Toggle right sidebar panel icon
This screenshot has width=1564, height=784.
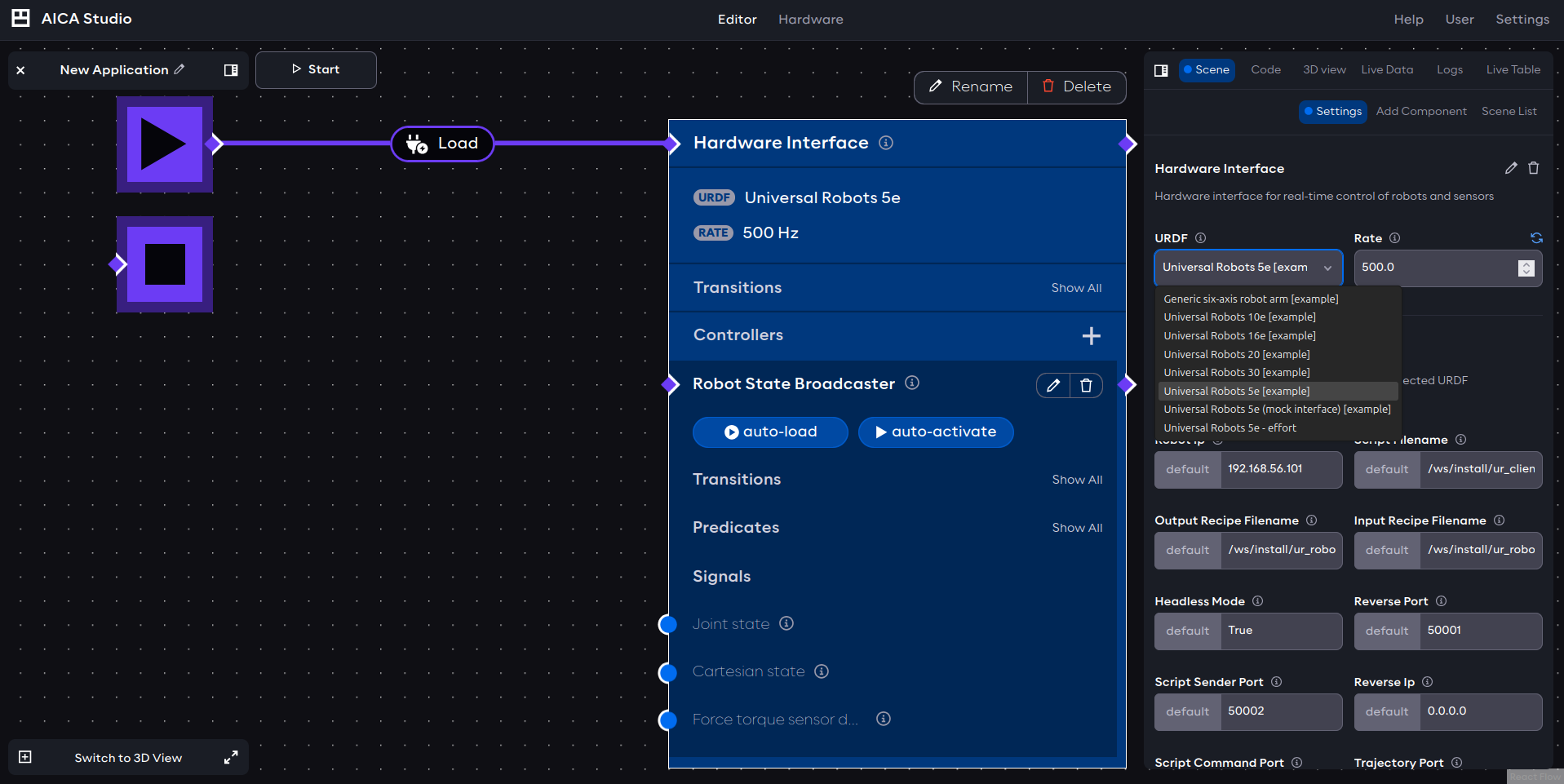click(x=1161, y=70)
